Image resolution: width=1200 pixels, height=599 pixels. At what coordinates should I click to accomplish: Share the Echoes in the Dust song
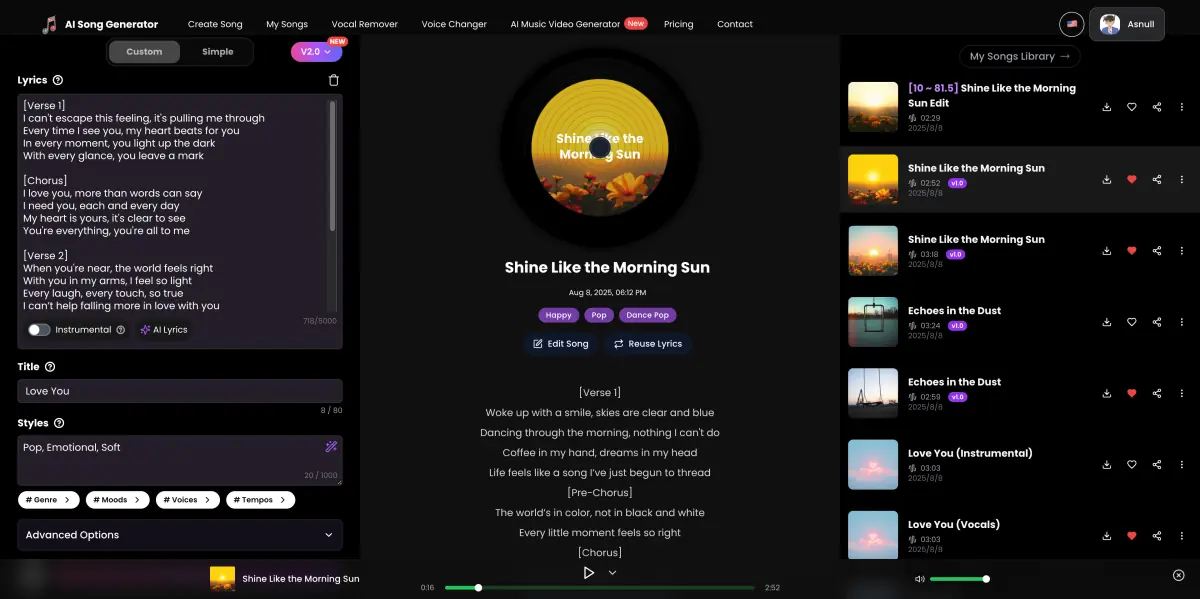click(1156, 322)
